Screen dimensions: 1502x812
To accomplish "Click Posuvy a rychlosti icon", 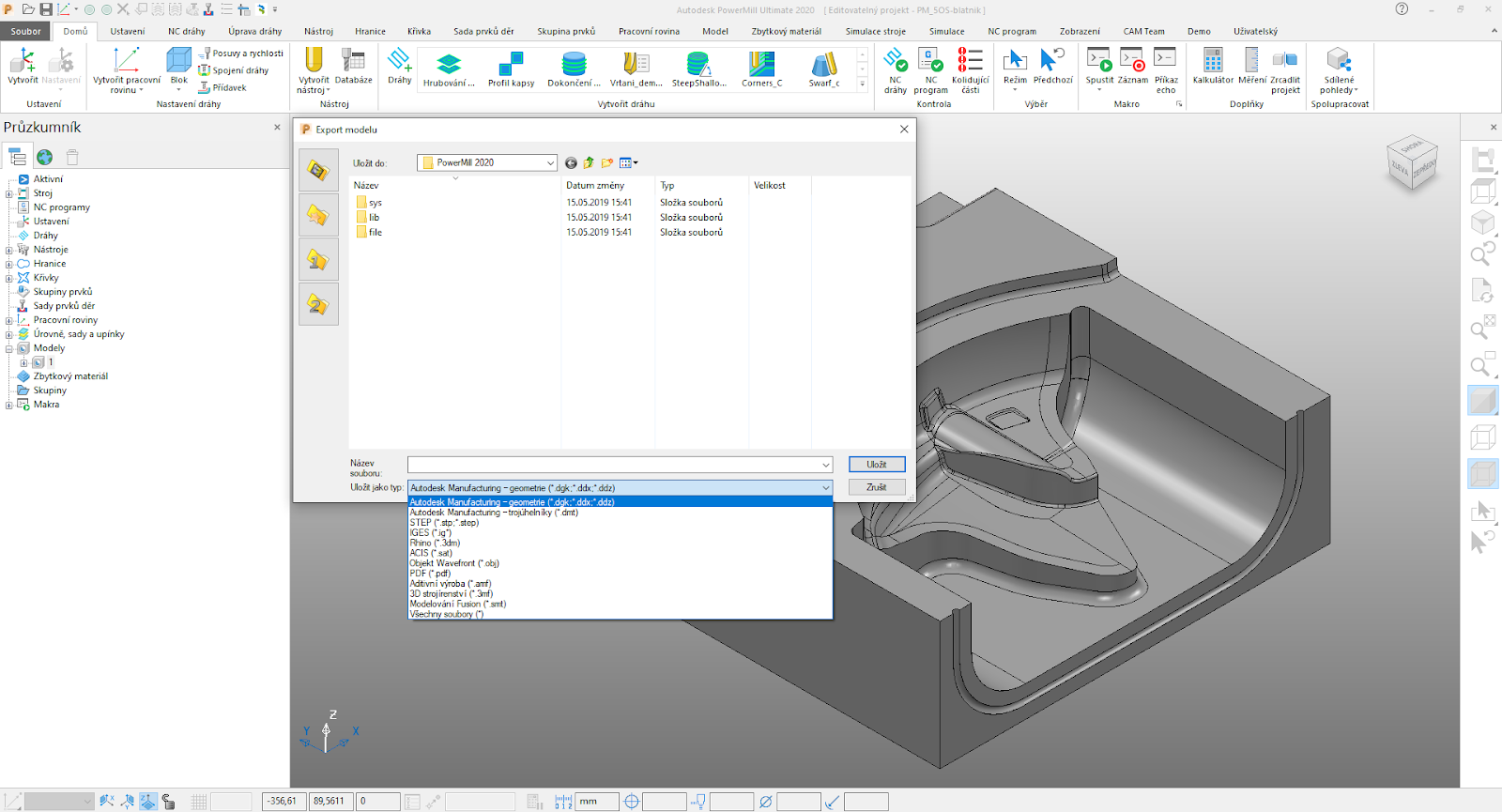I will [204, 54].
